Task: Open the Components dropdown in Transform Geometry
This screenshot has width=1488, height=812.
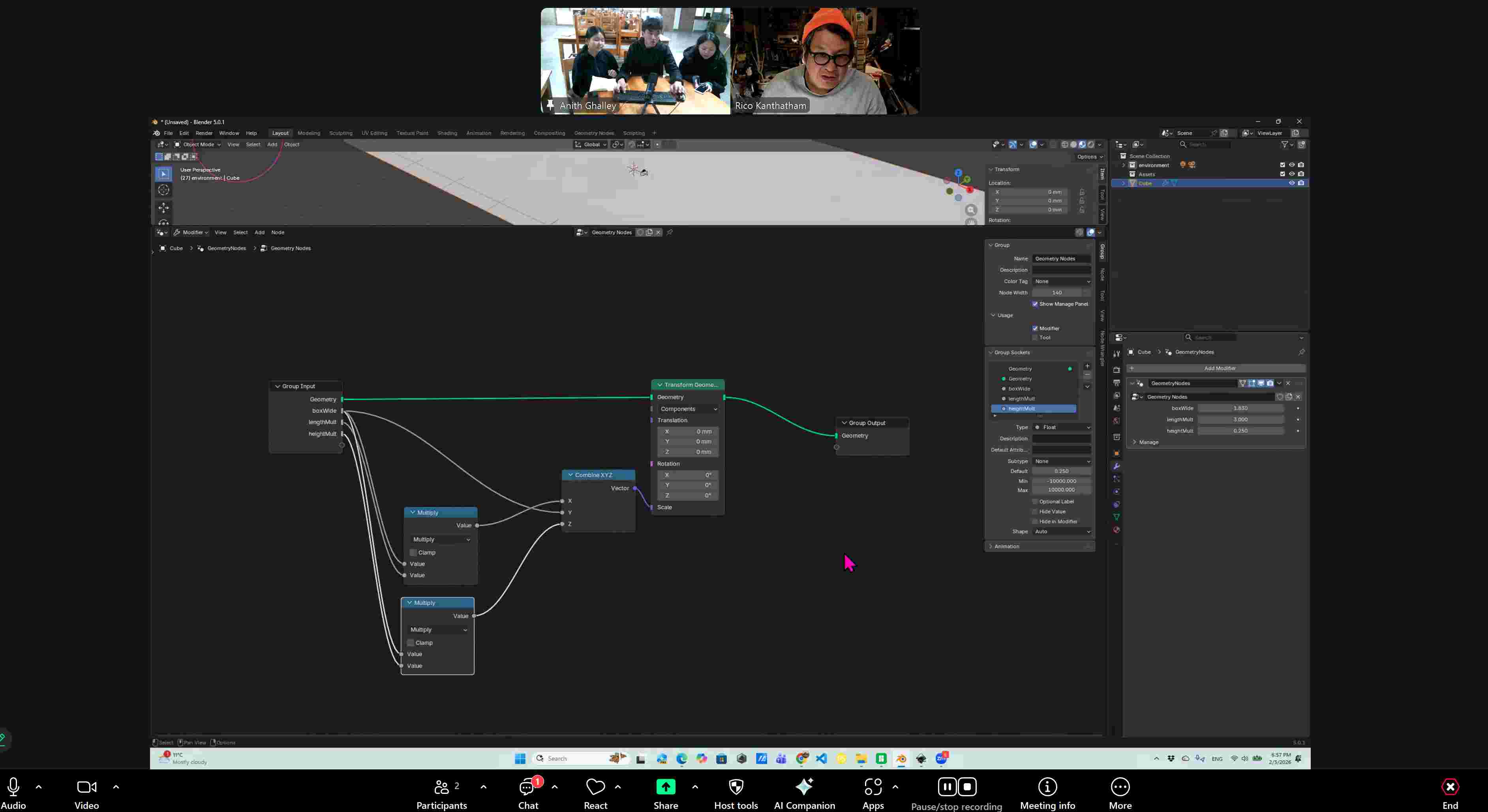Action: 688,409
